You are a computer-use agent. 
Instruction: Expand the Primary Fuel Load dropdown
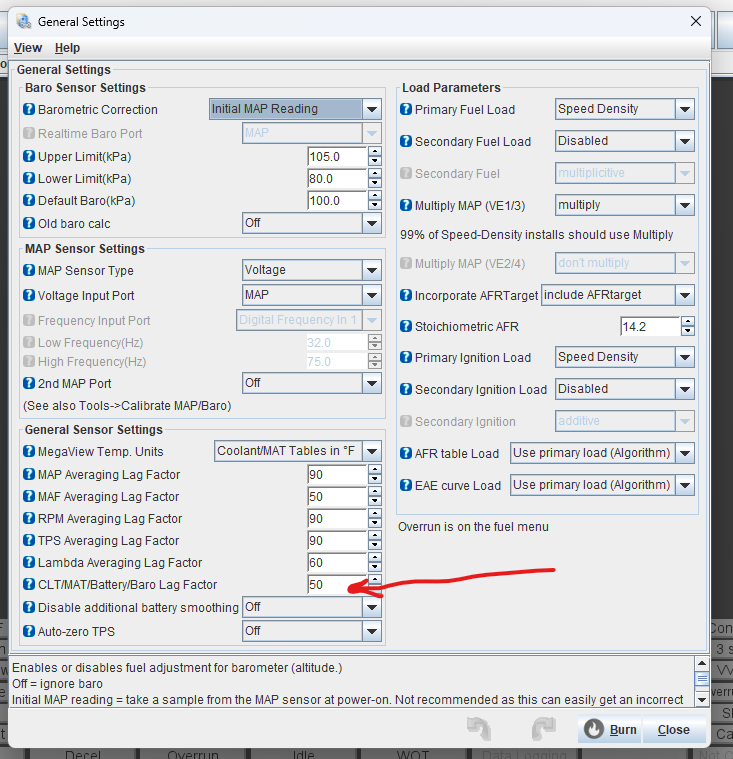[685, 109]
